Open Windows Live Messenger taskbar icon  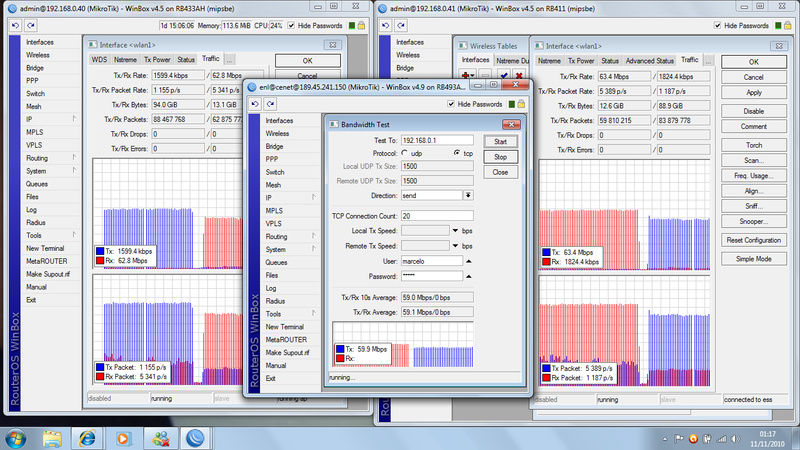pos(160,438)
